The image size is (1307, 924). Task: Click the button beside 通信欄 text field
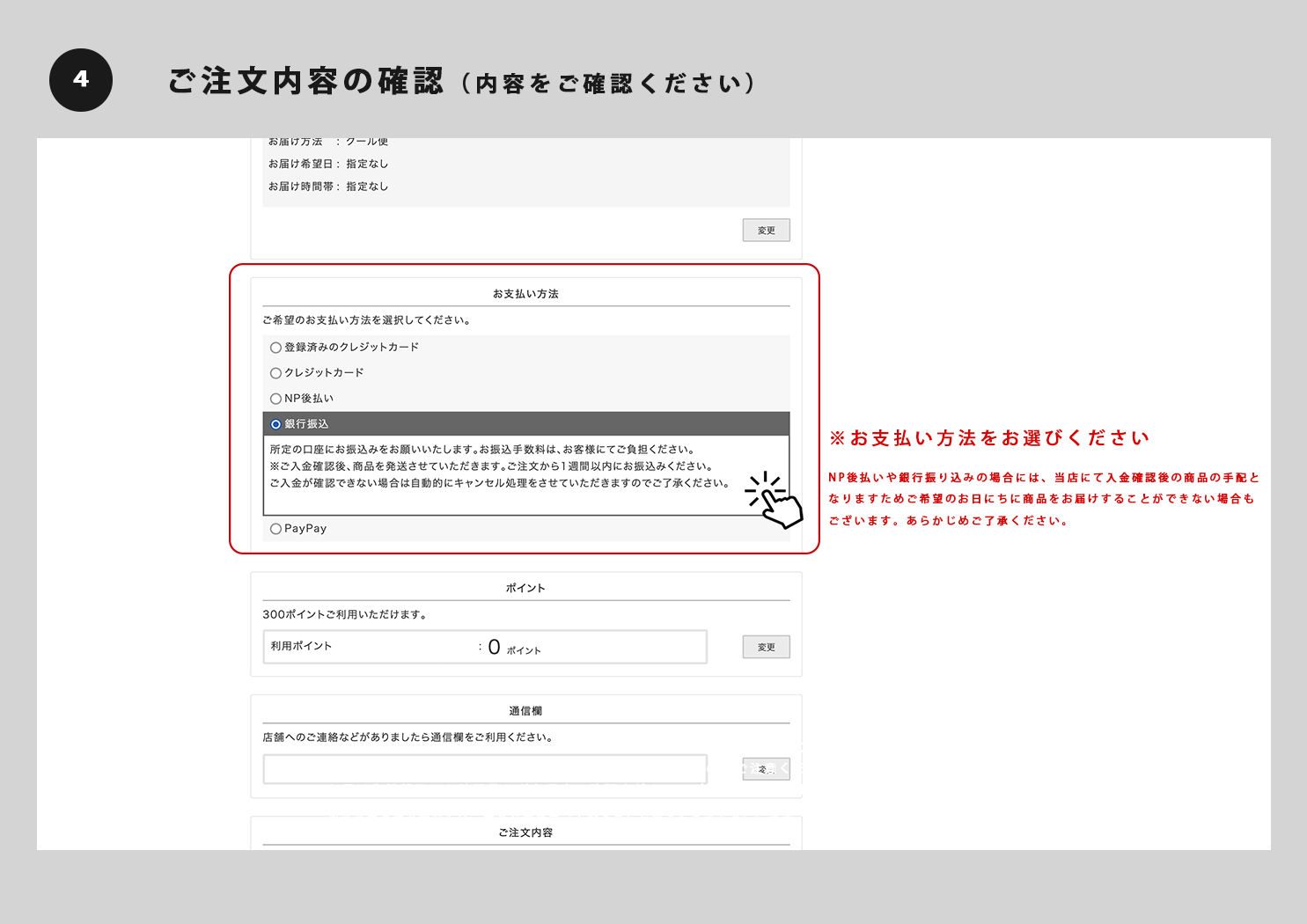coord(767,769)
